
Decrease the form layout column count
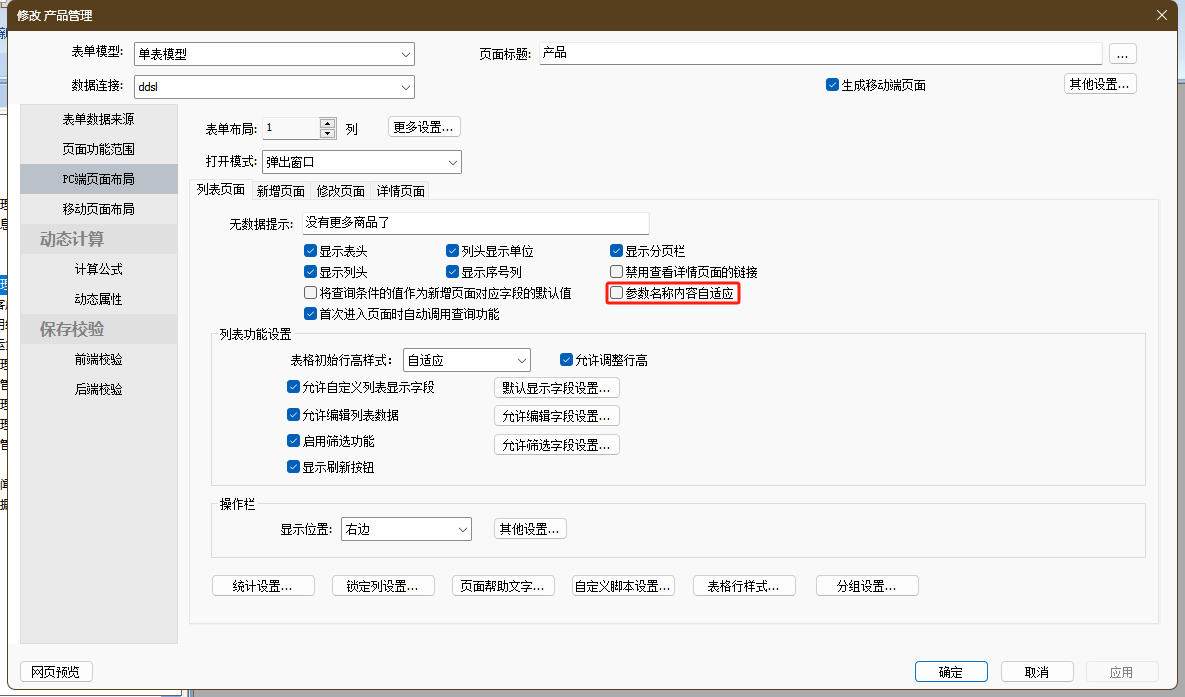pos(327,133)
